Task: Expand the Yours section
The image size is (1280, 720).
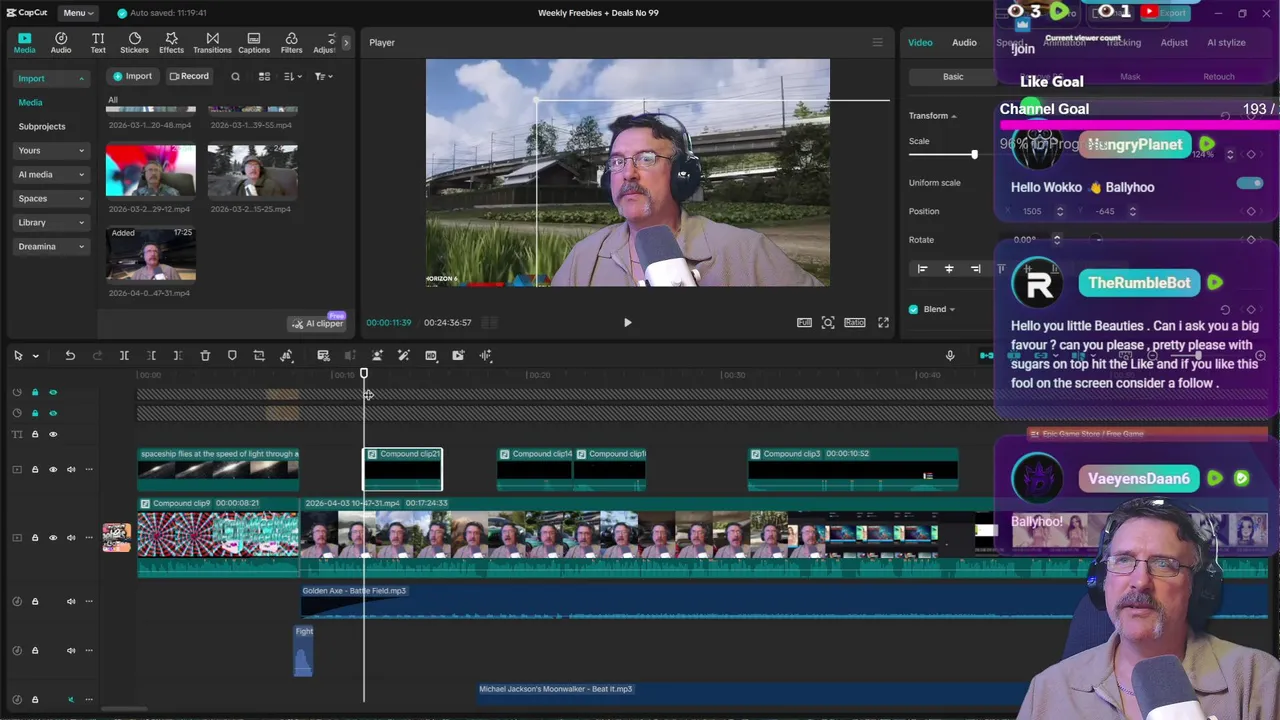Action: click(x=51, y=150)
